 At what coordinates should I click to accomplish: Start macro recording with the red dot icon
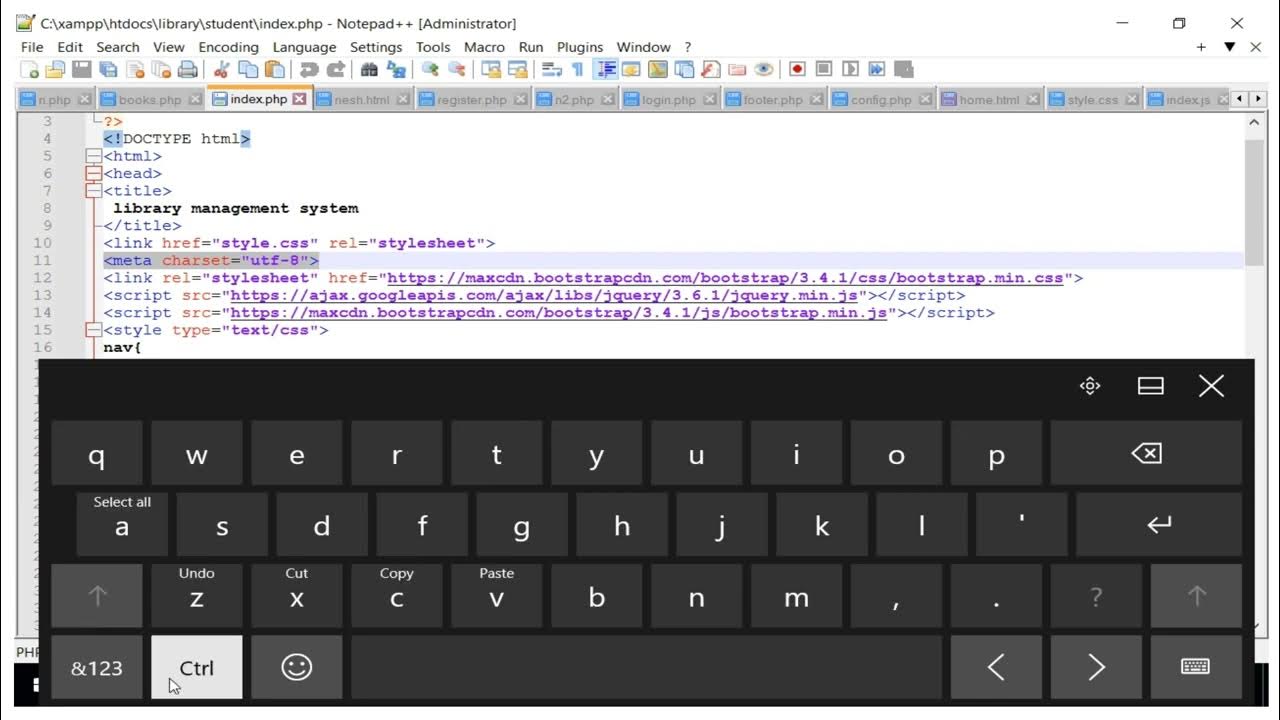pos(797,69)
